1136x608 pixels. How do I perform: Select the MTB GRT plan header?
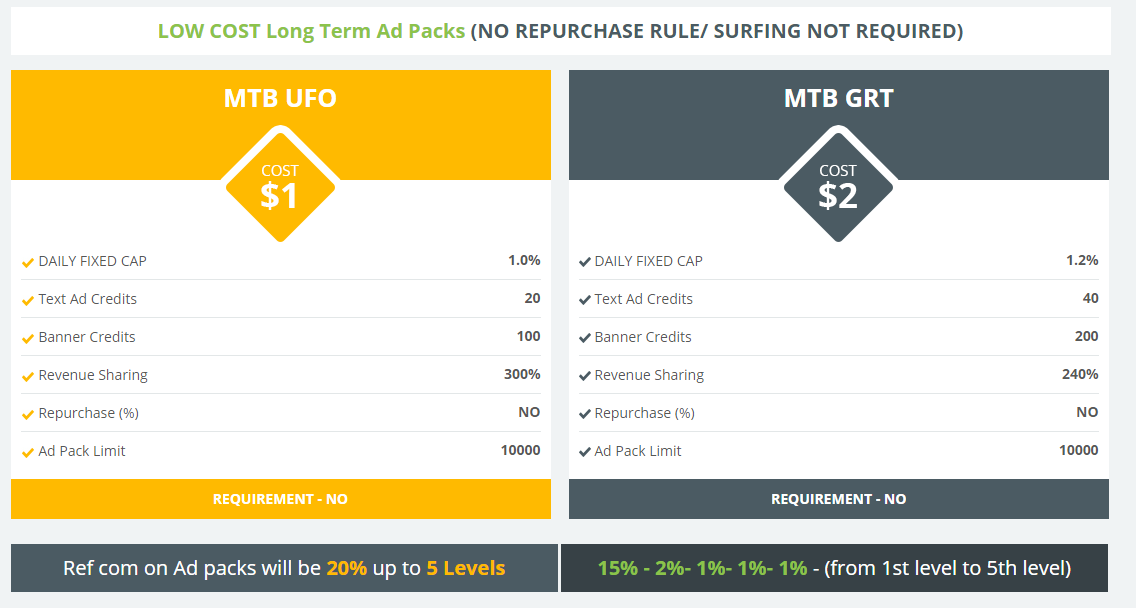coord(838,98)
